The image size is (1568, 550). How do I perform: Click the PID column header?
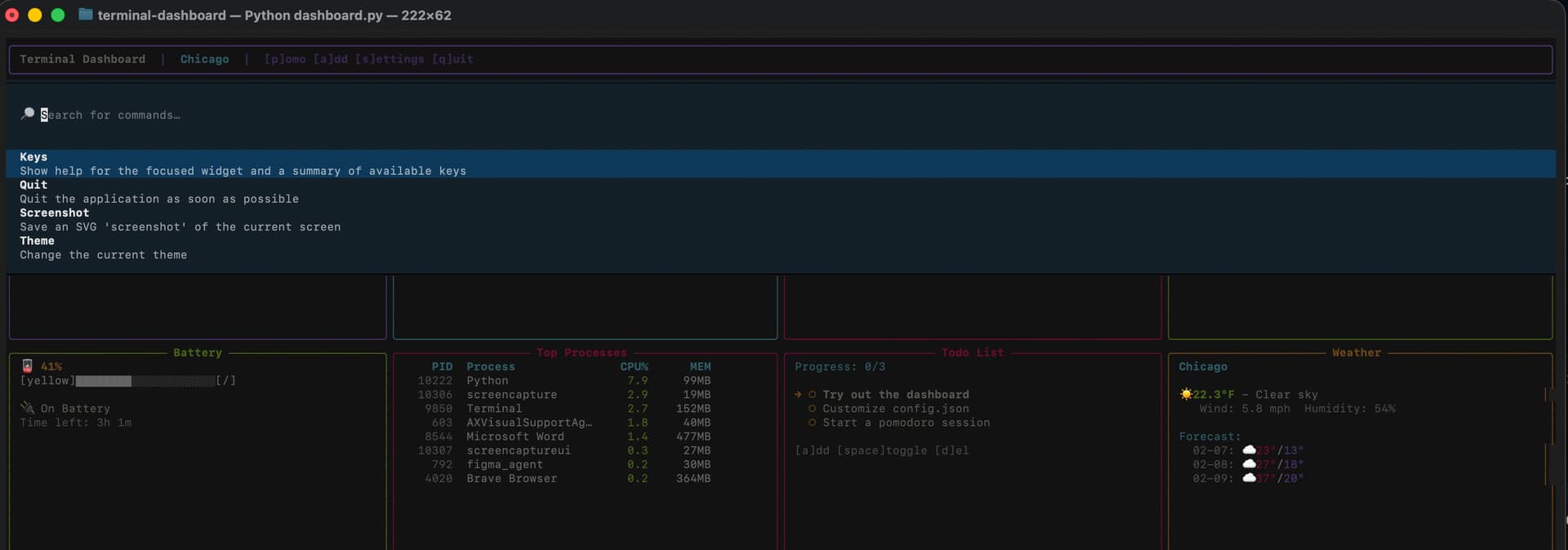coord(442,367)
